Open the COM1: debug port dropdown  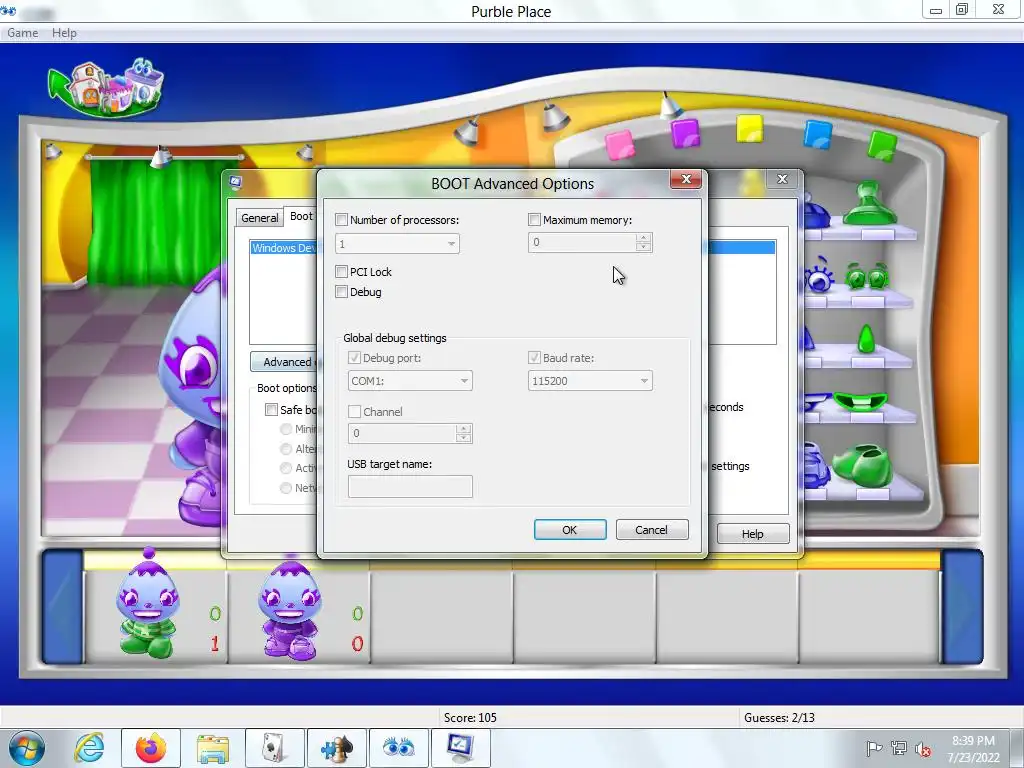(410, 381)
